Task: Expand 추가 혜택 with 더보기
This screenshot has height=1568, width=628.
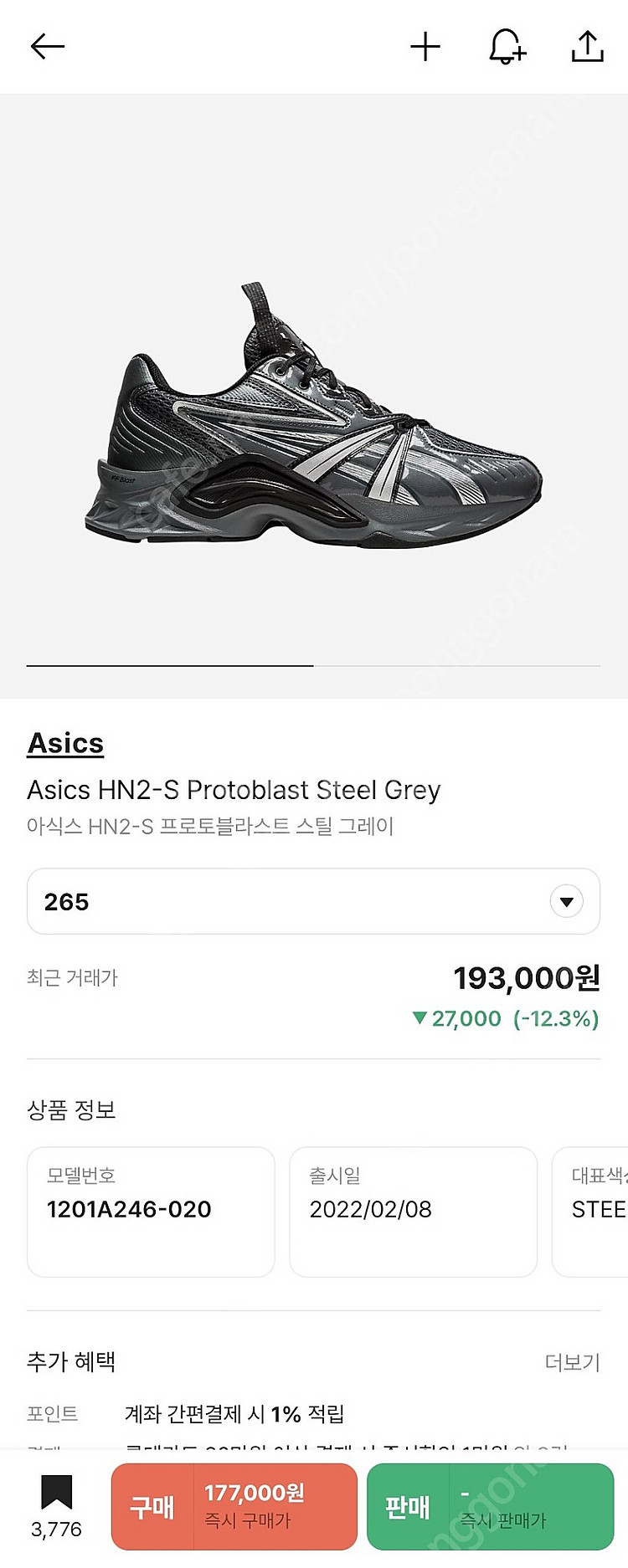Action: [x=572, y=1362]
